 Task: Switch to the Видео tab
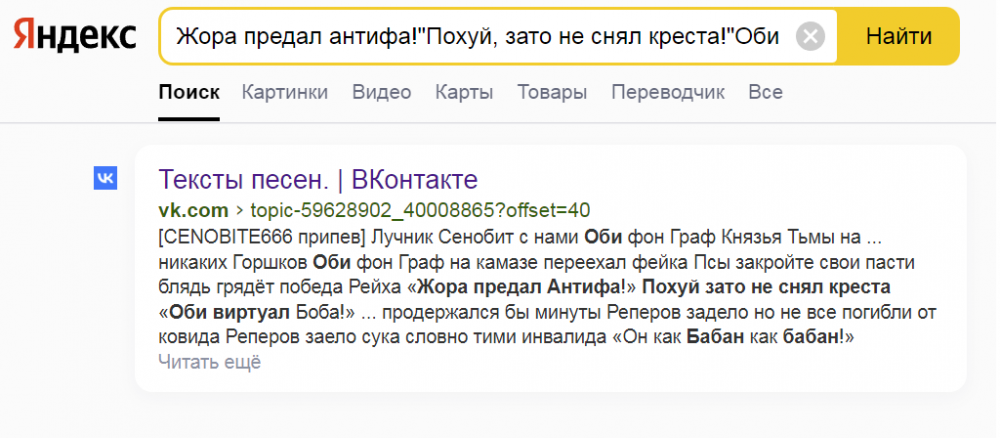[381, 92]
